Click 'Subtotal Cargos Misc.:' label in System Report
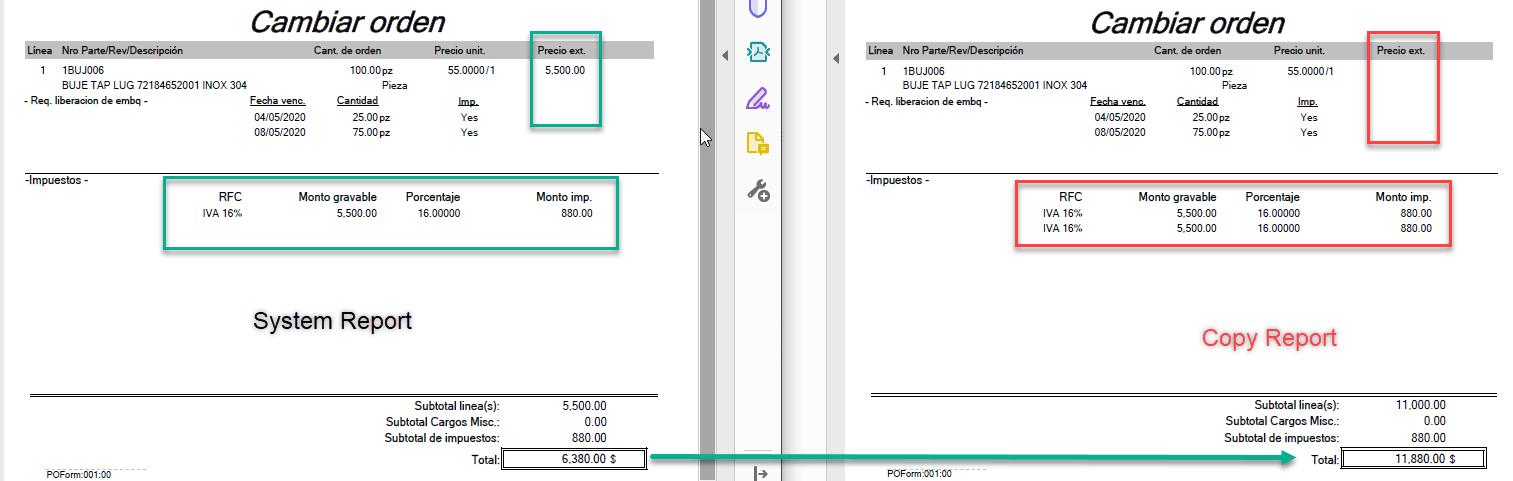The height and width of the screenshot is (481, 1513). 442,422
